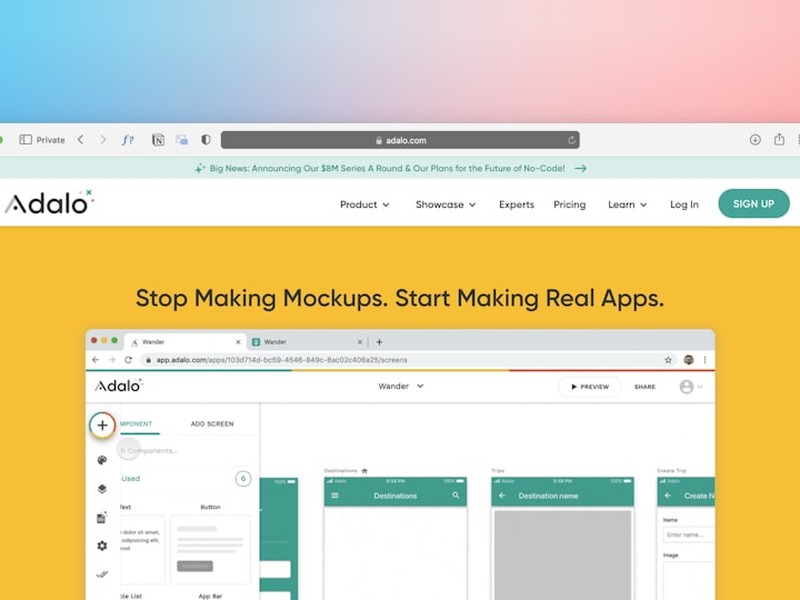Expand the Learn dropdown menu
This screenshot has height=600, width=800.
[627, 205]
